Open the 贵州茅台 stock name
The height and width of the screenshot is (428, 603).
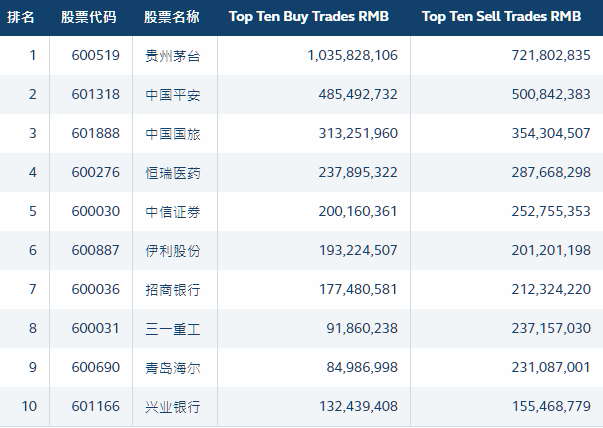tap(173, 56)
